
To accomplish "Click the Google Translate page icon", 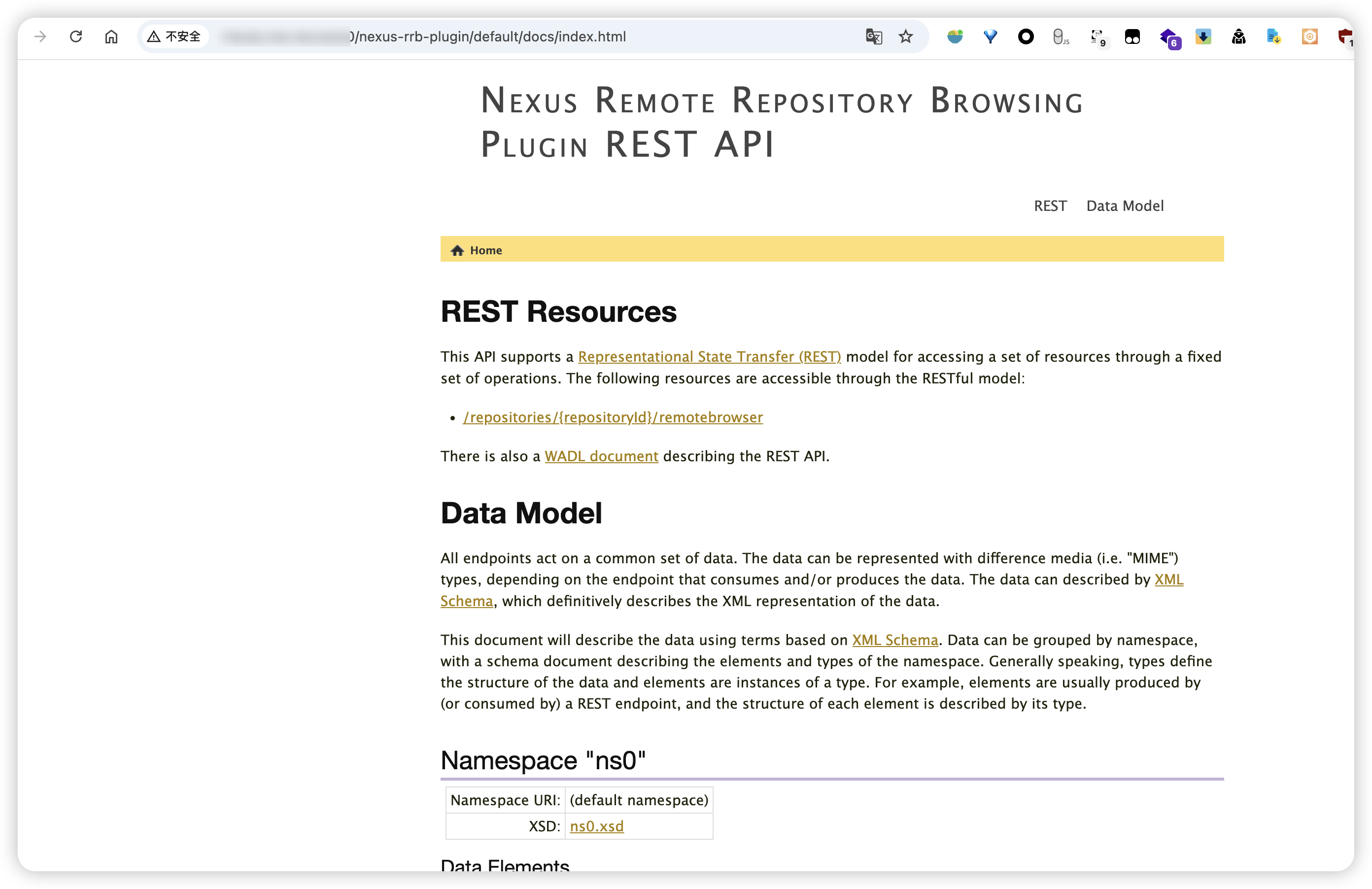I will click(873, 36).
